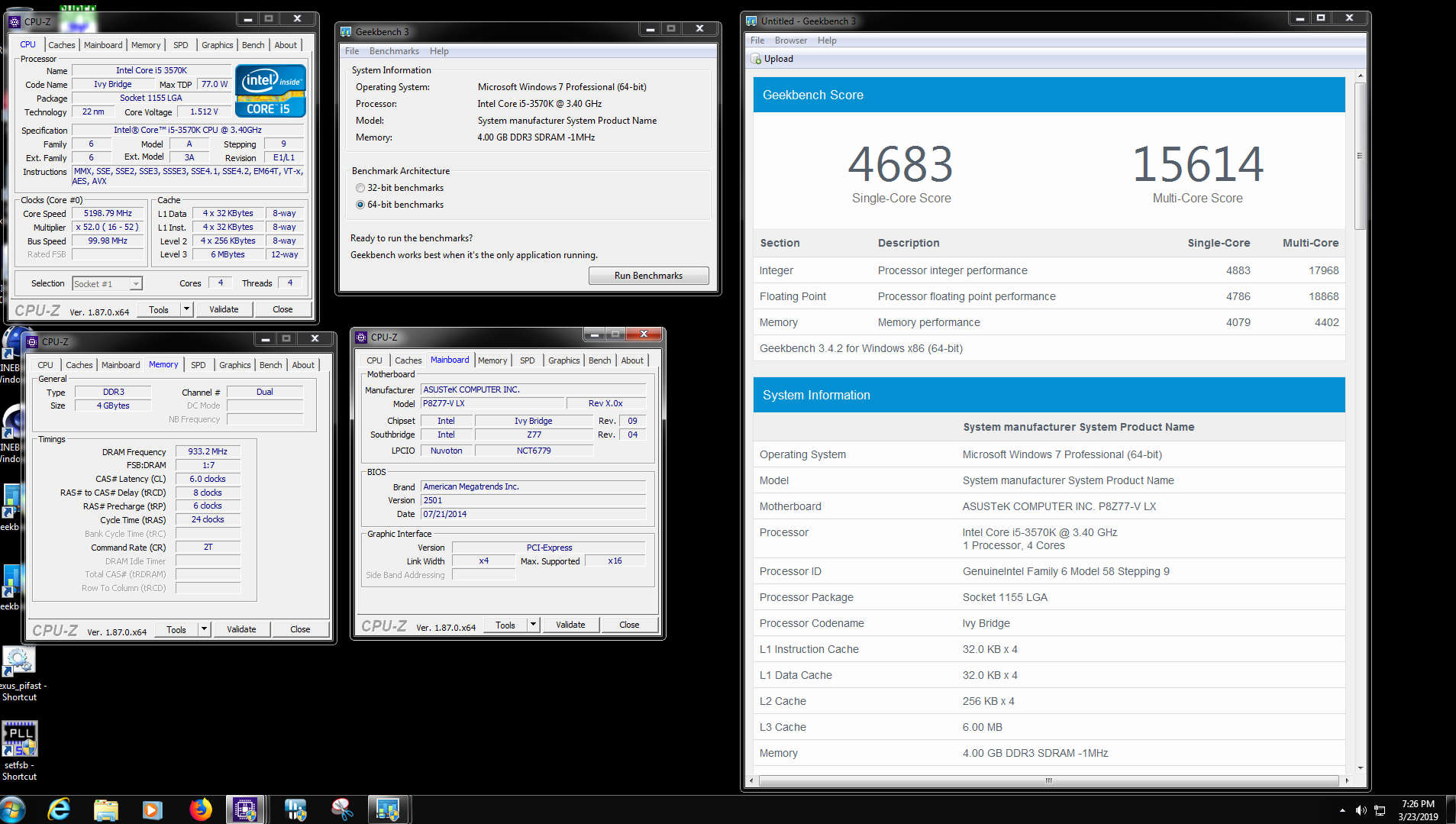The width and height of the screenshot is (1456, 824).
Task: Open File menu in Geekbench 3 window
Action: click(x=352, y=51)
